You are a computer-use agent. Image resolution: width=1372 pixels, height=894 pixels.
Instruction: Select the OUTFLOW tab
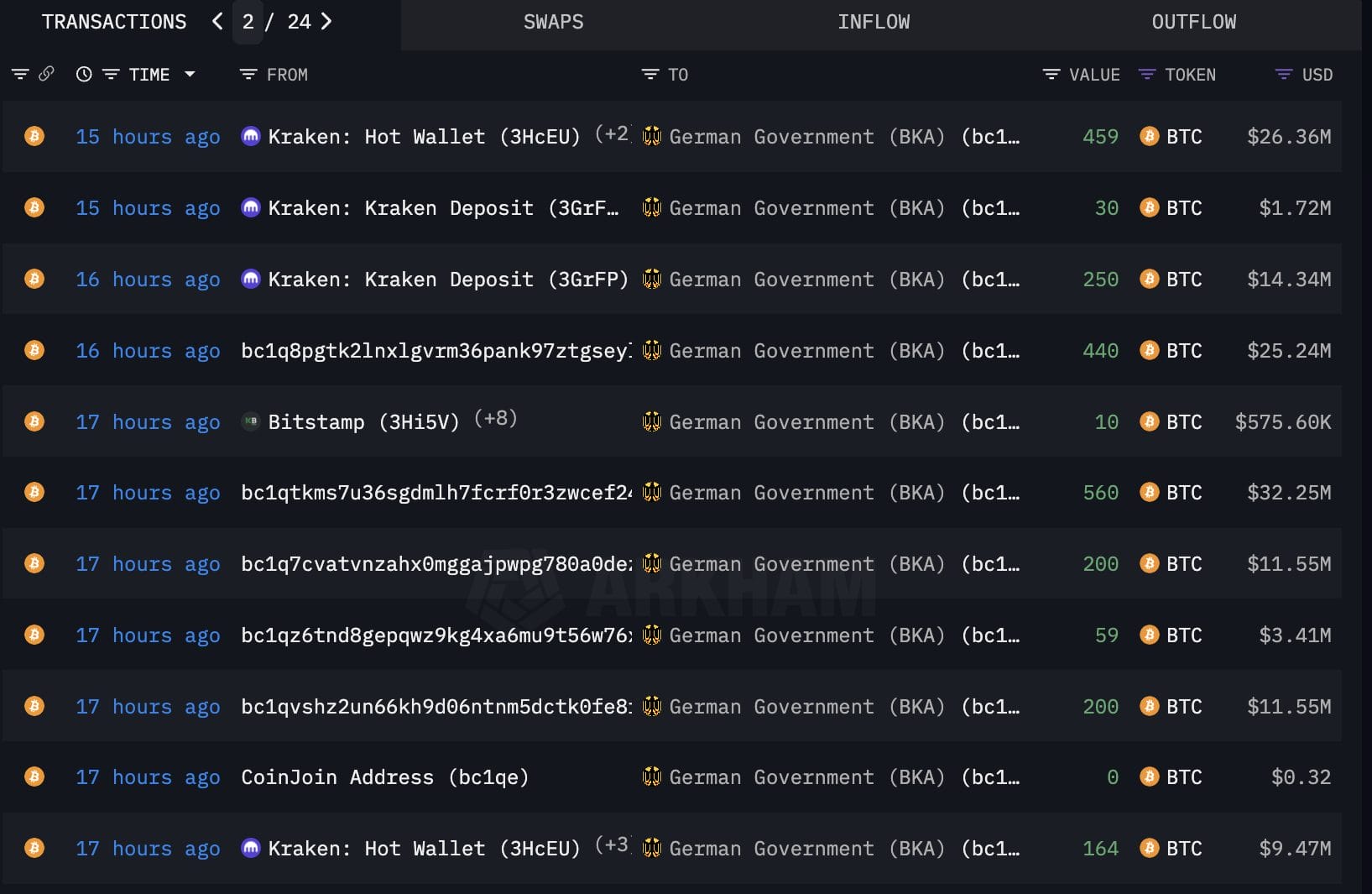tap(1192, 23)
